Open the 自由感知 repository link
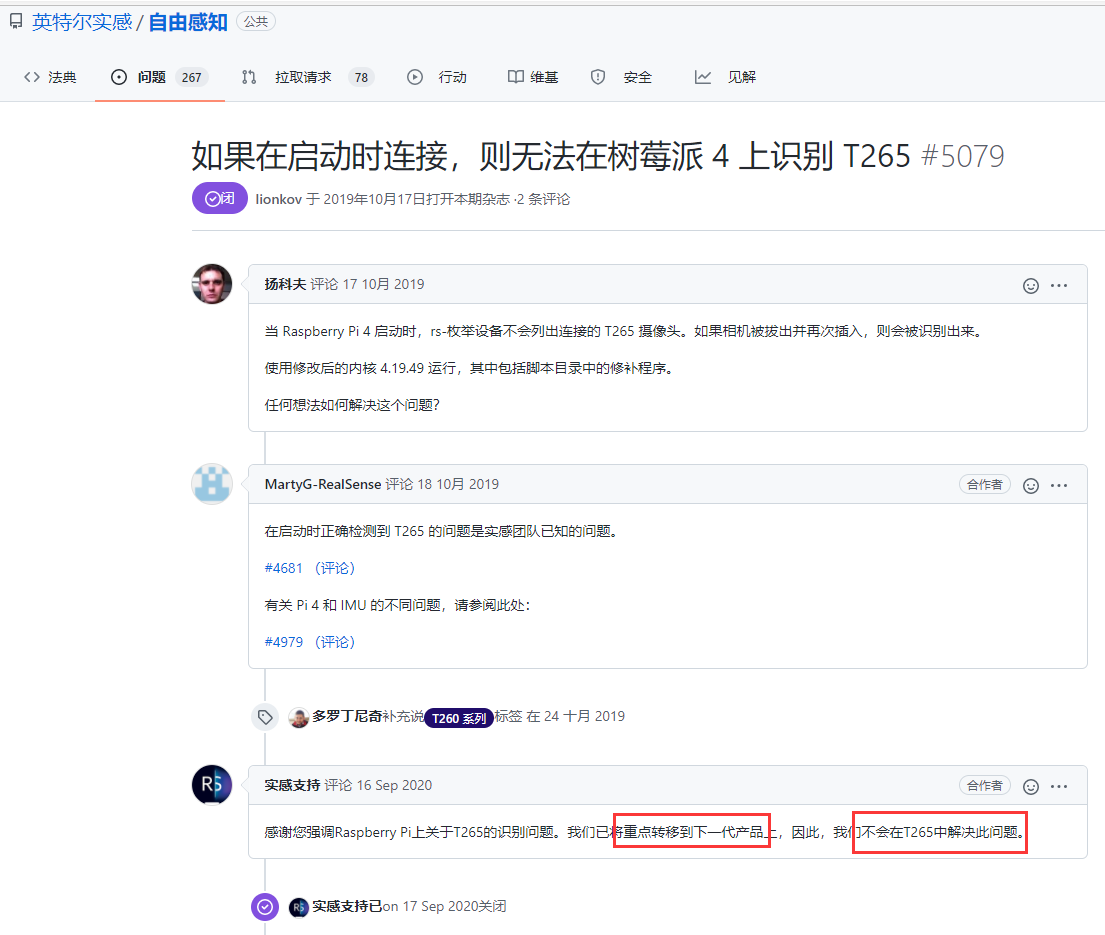 (187, 22)
